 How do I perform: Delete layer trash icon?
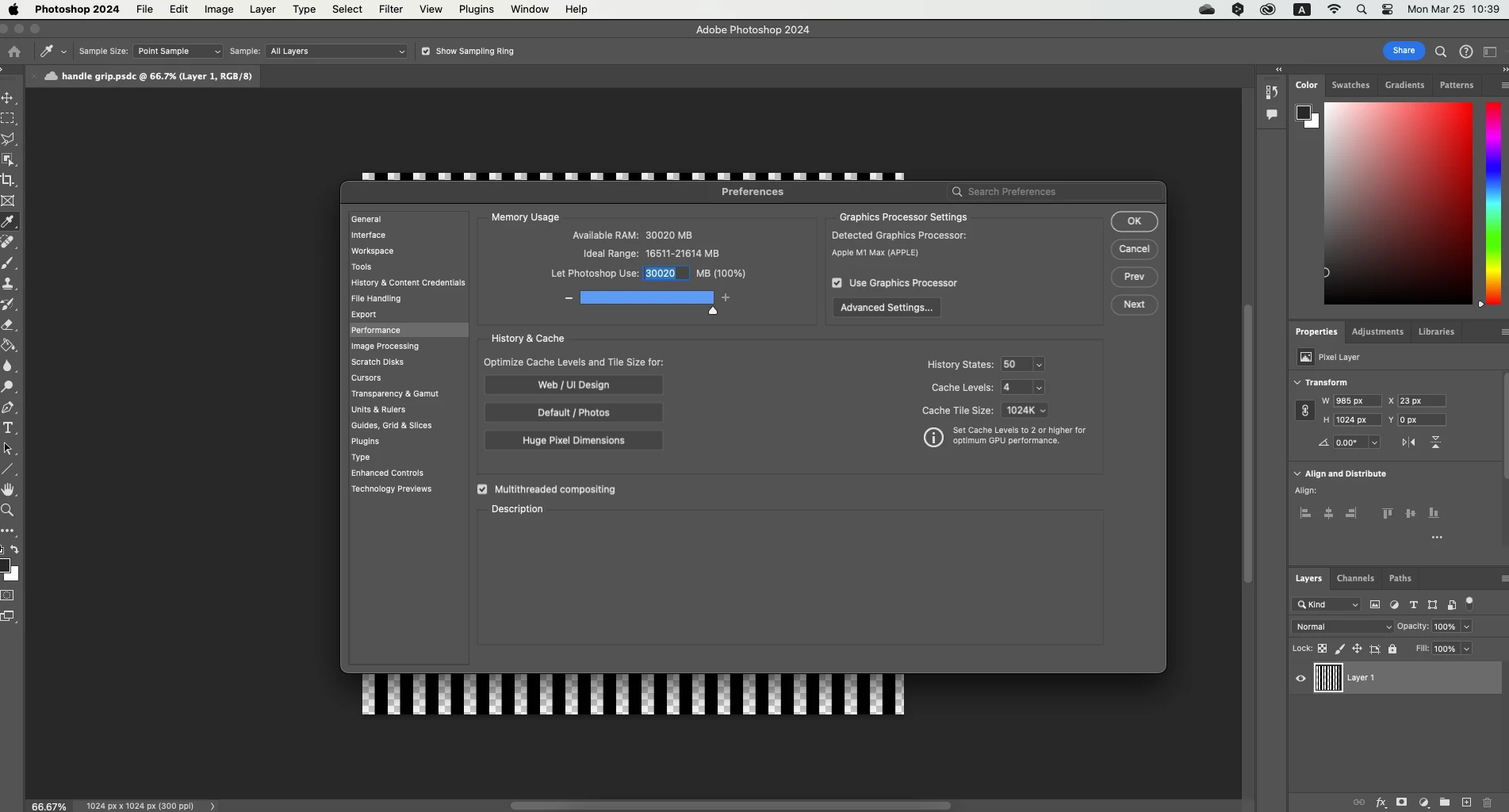pos(1488,802)
